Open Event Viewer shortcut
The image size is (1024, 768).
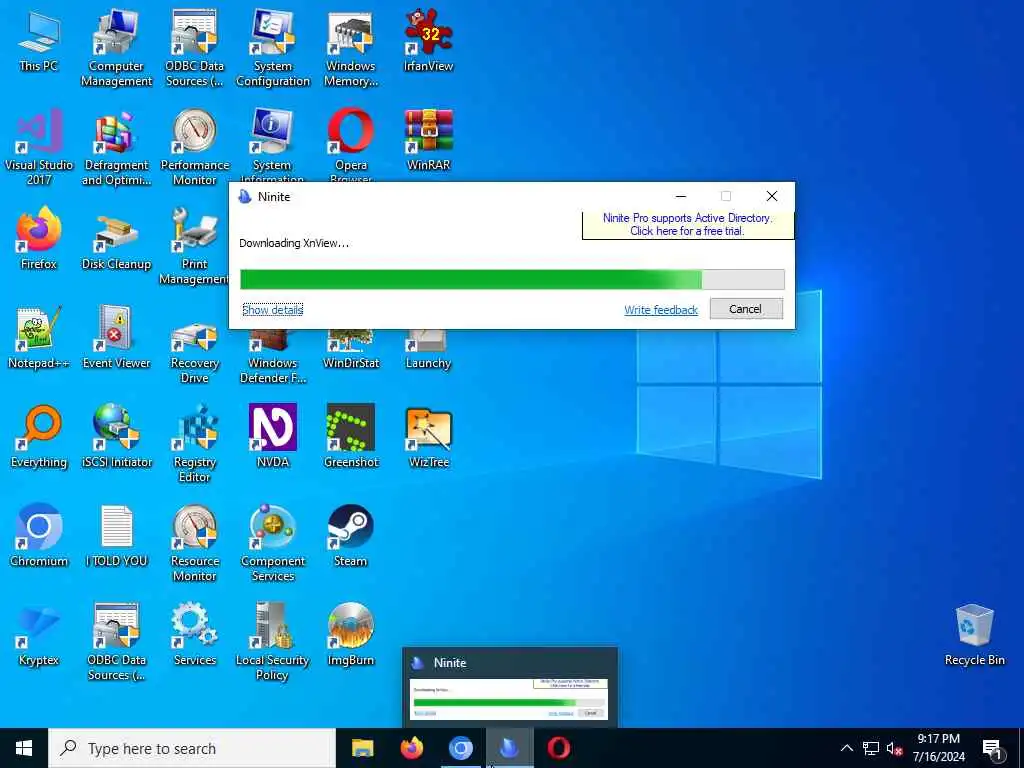[x=116, y=338]
